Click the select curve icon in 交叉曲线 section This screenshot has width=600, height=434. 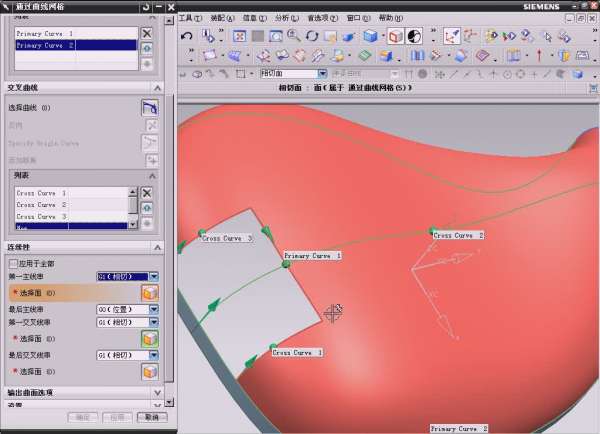click(149, 108)
